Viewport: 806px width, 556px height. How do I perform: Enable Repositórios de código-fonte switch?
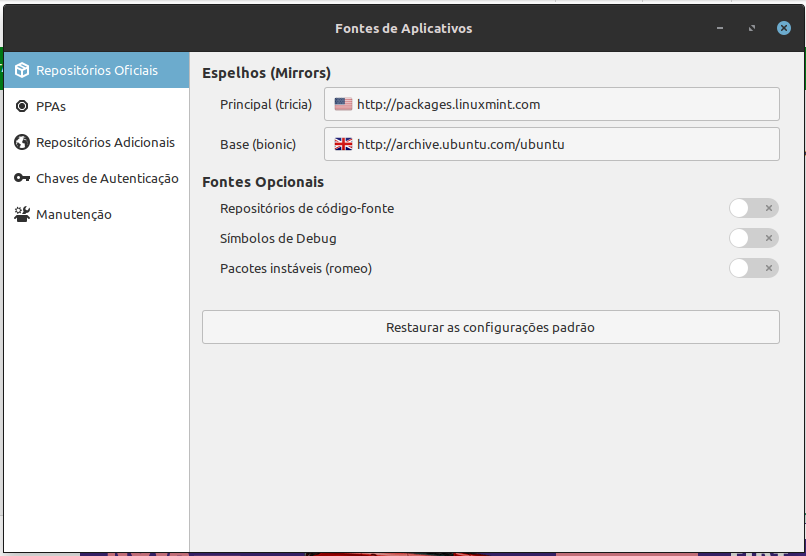point(754,208)
